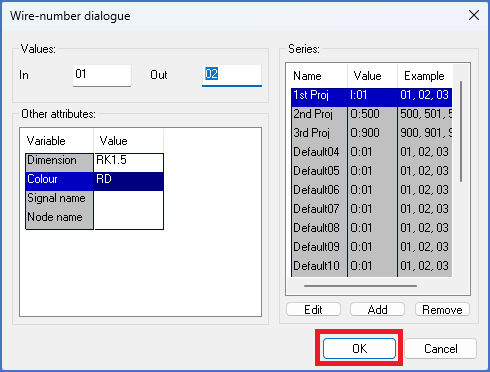Add a new series entry
Viewport: 490px width, 372px height.
(377, 310)
